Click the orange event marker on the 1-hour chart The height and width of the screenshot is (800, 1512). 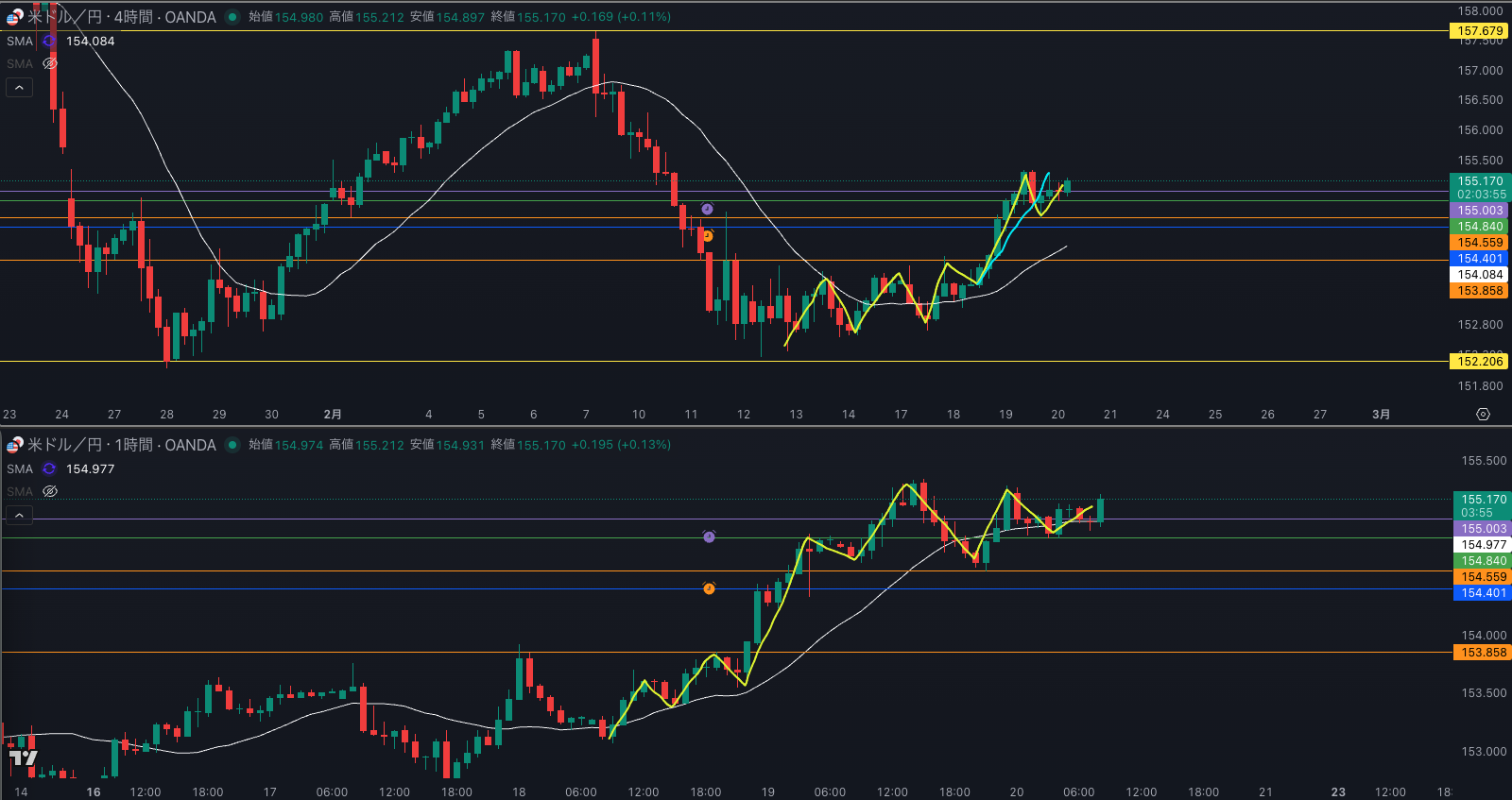point(709,588)
